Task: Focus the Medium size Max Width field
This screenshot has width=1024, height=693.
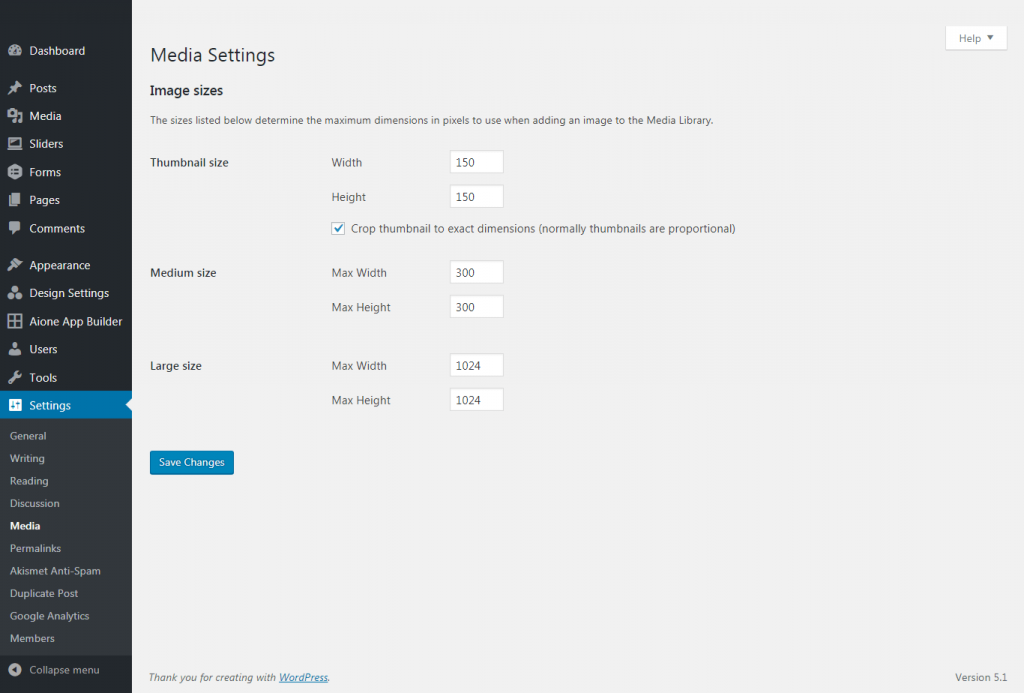Action: (x=477, y=272)
